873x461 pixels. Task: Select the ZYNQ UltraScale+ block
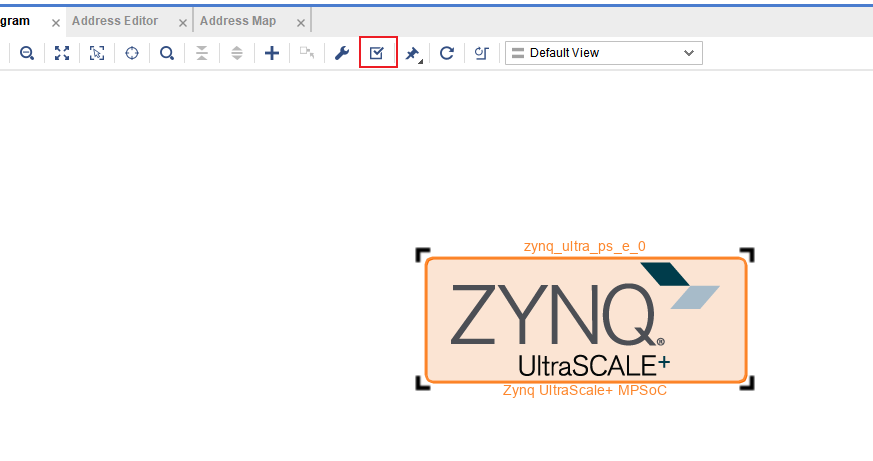coord(586,320)
